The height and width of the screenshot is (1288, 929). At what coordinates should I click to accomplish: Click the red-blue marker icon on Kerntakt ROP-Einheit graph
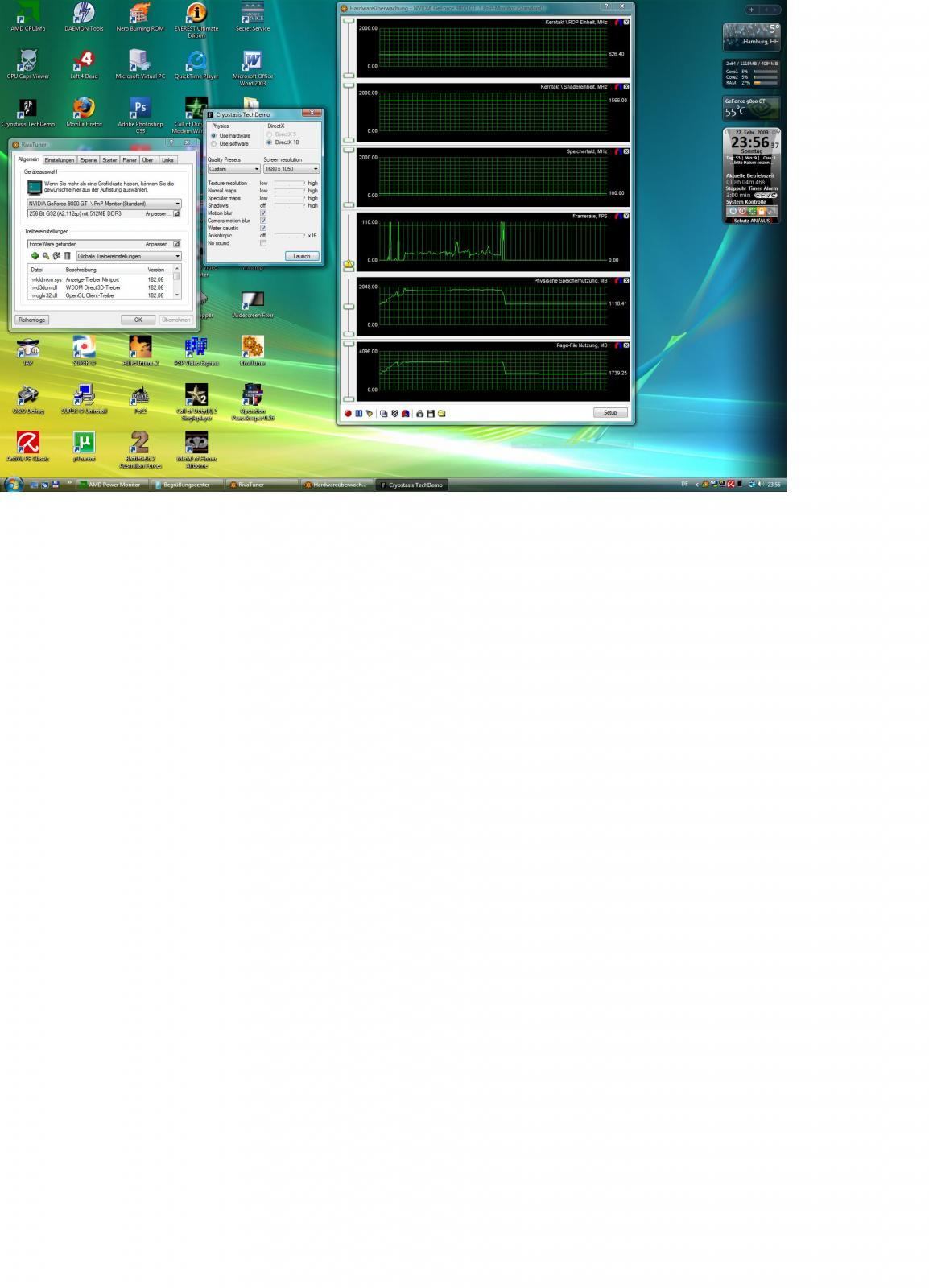[617, 22]
